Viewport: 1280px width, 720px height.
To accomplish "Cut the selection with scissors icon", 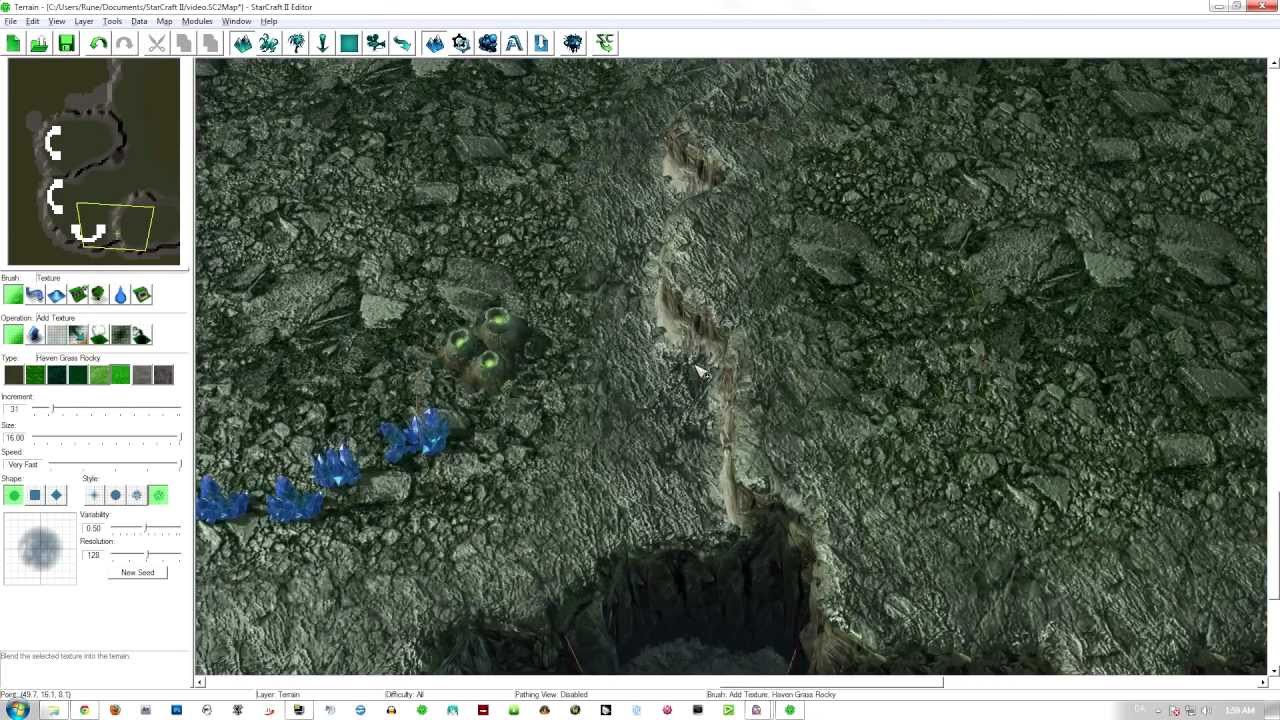I will [157, 43].
